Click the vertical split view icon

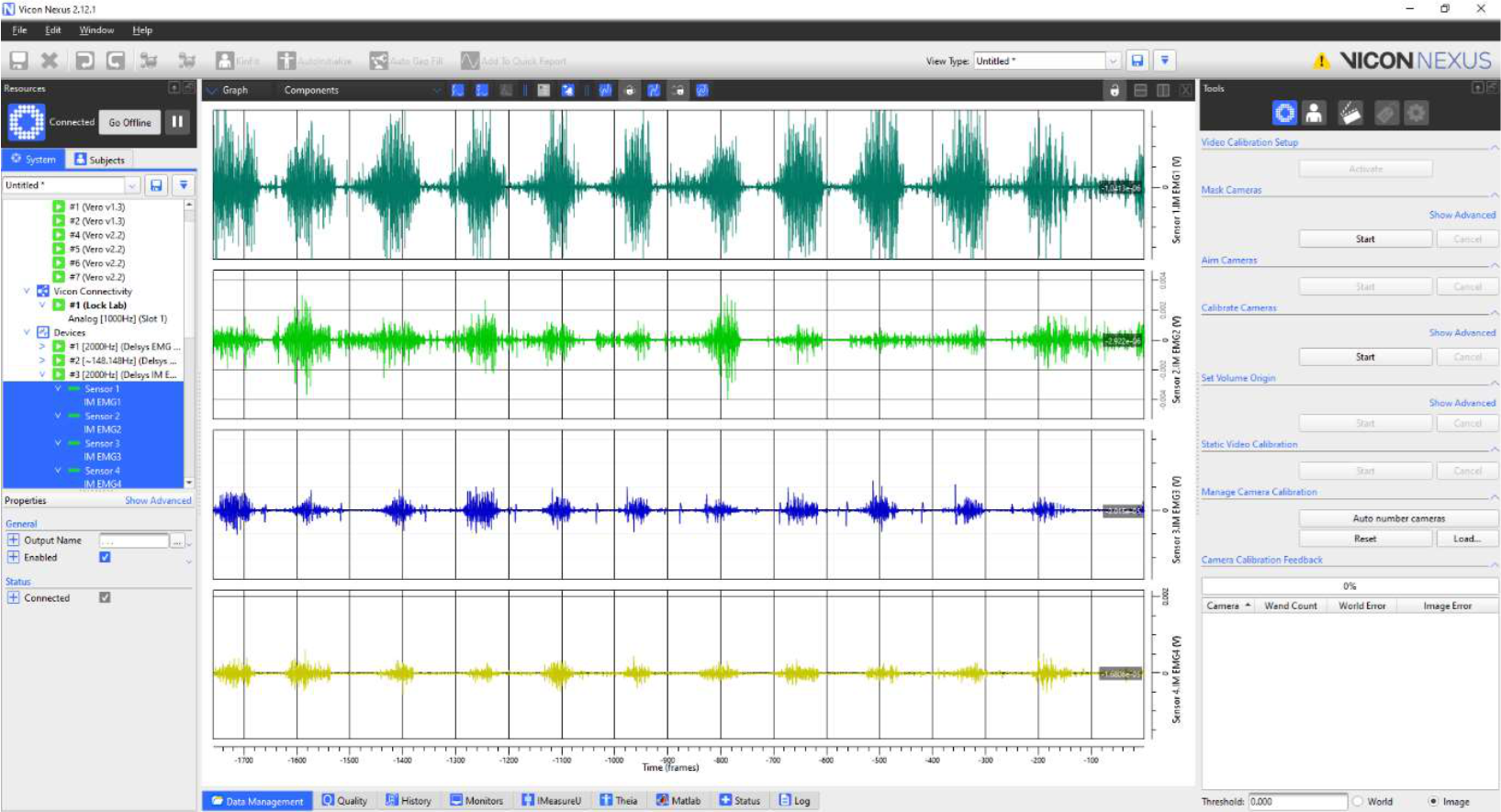1163,90
